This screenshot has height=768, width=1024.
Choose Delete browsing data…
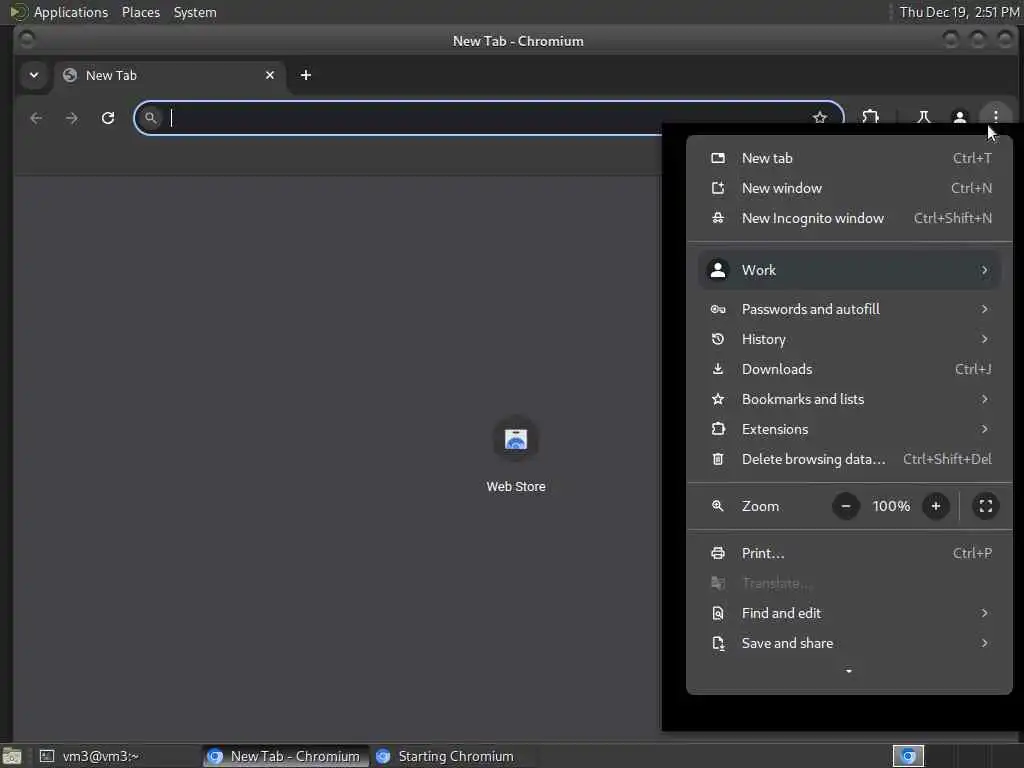click(850, 459)
